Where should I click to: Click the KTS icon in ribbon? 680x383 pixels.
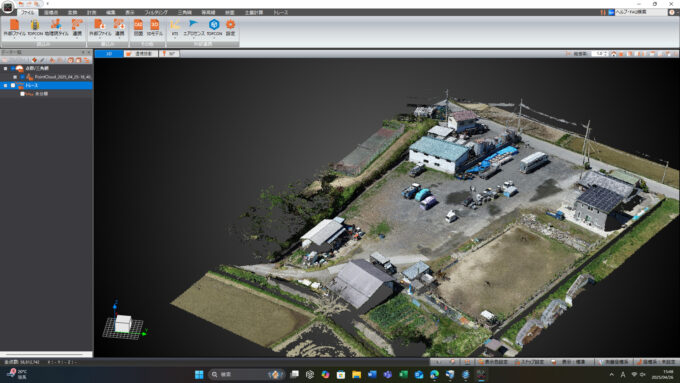(175, 27)
